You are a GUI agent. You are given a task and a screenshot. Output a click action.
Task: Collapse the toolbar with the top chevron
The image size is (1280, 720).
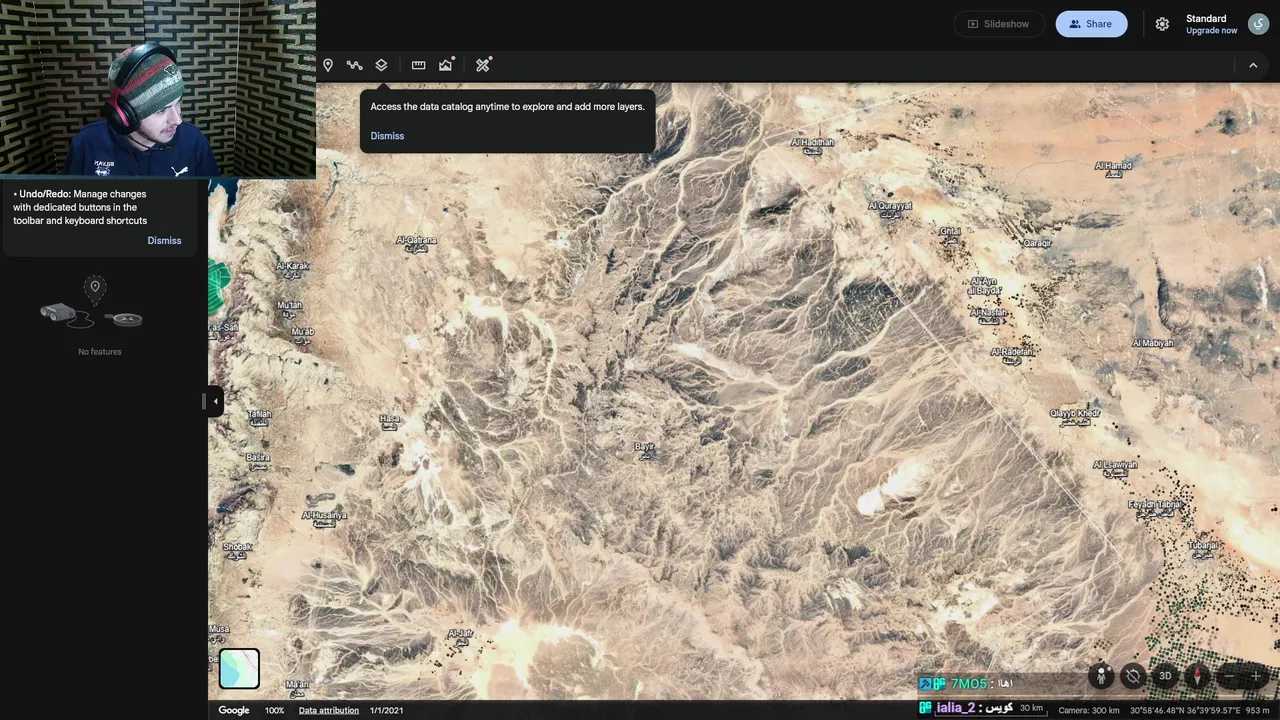(x=1253, y=65)
